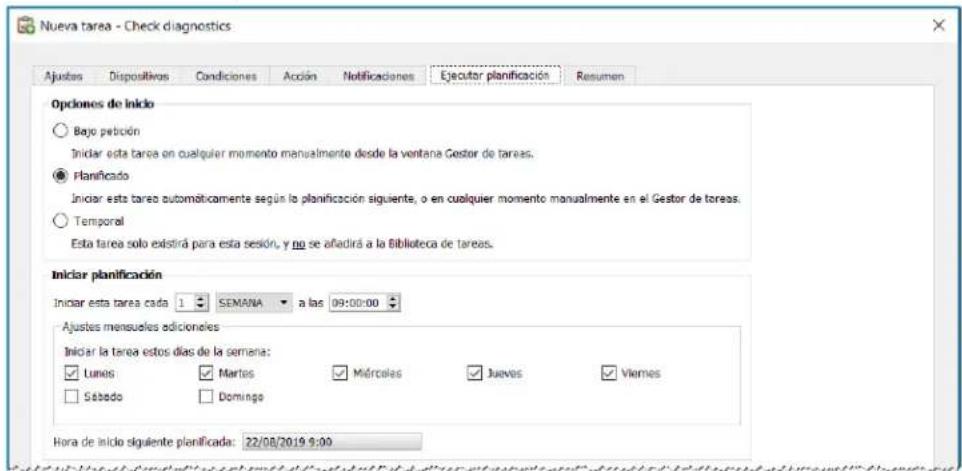Click the Opciones de inicio heading
Viewport: 962px width, 471px height.
click(103, 105)
